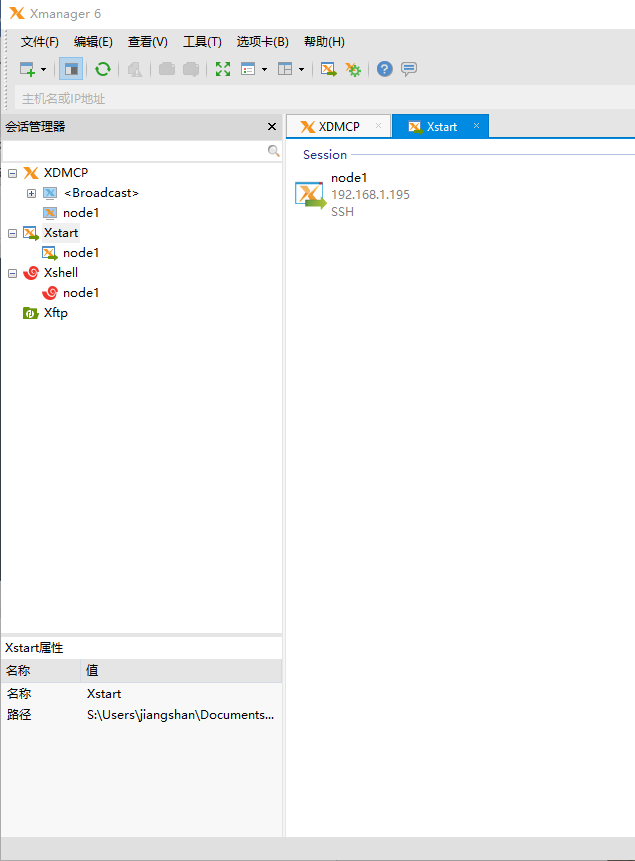Click the Xftp green tree icon

coord(30,313)
